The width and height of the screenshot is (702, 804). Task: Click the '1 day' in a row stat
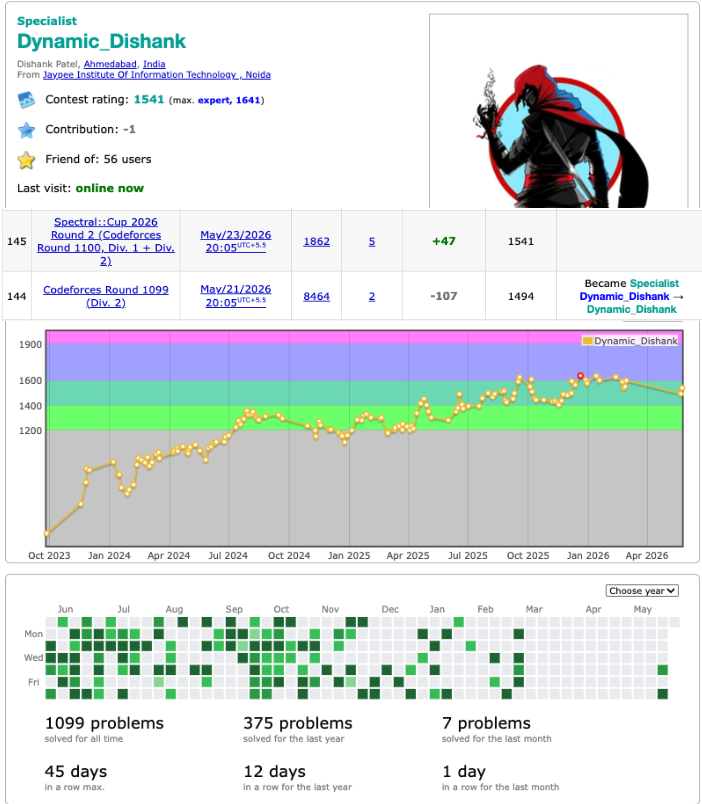[464, 772]
